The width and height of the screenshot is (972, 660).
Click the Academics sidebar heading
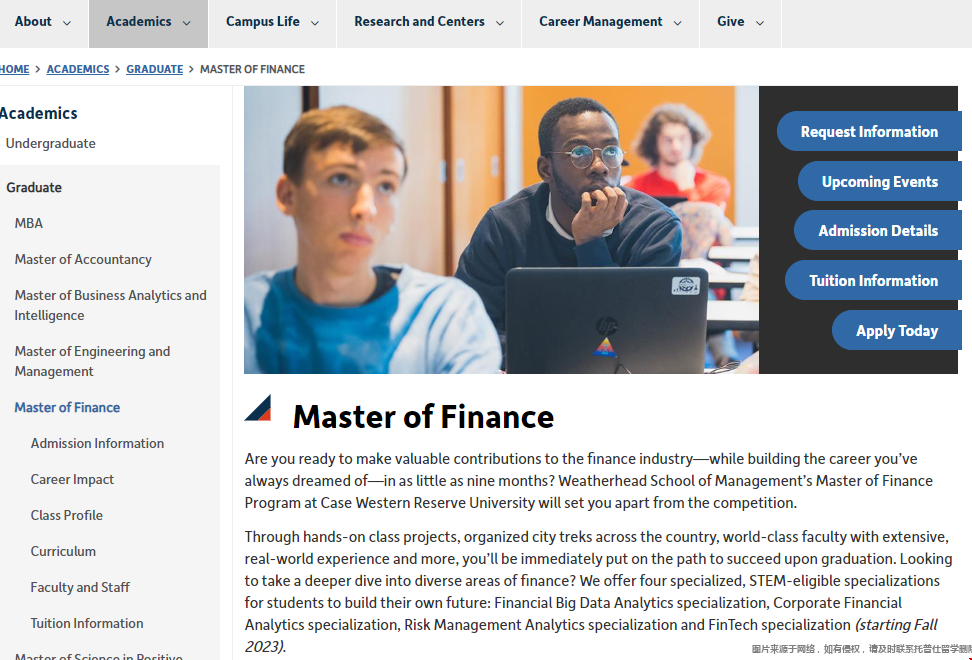(x=38, y=113)
